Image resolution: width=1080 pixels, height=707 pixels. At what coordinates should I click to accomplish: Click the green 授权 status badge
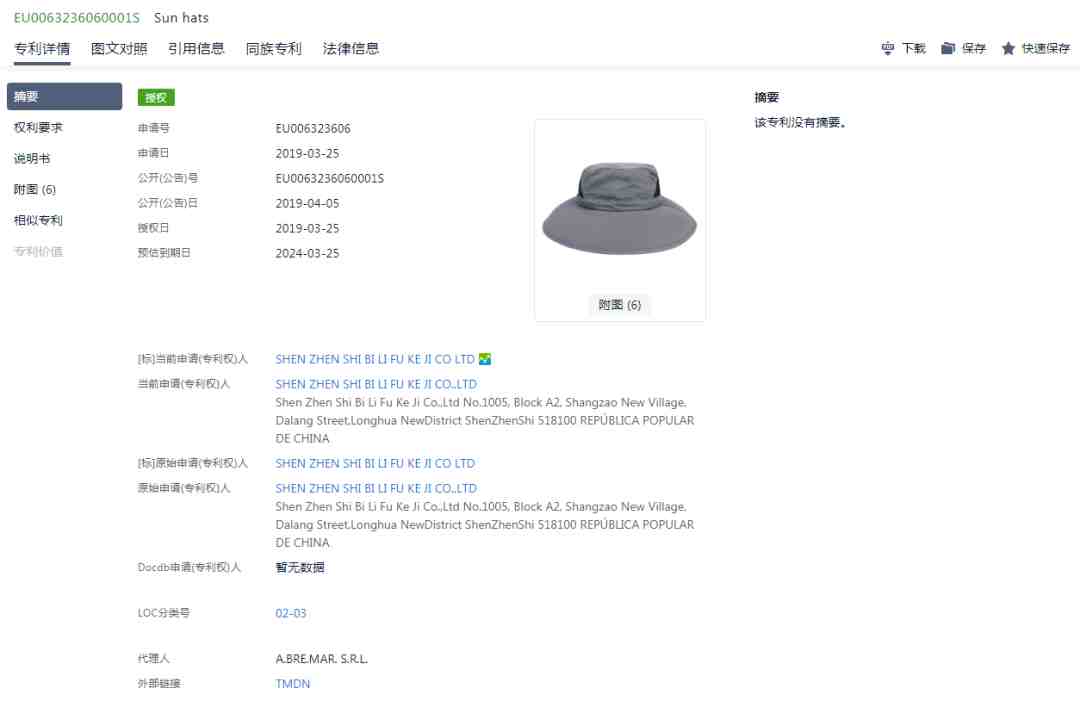coord(156,98)
